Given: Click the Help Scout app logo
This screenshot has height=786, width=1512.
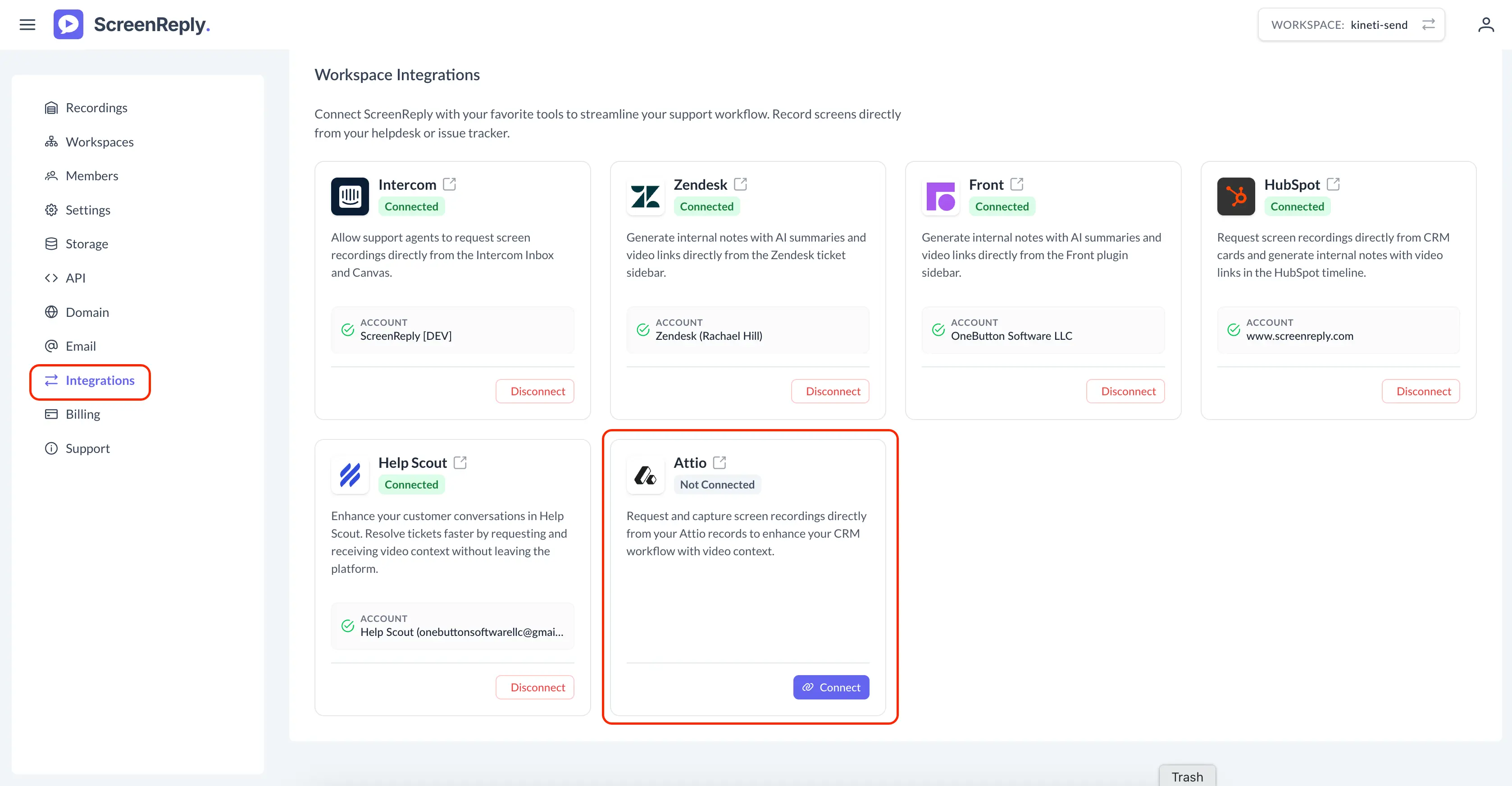Looking at the screenshot, I should click(x=350, y=475).
